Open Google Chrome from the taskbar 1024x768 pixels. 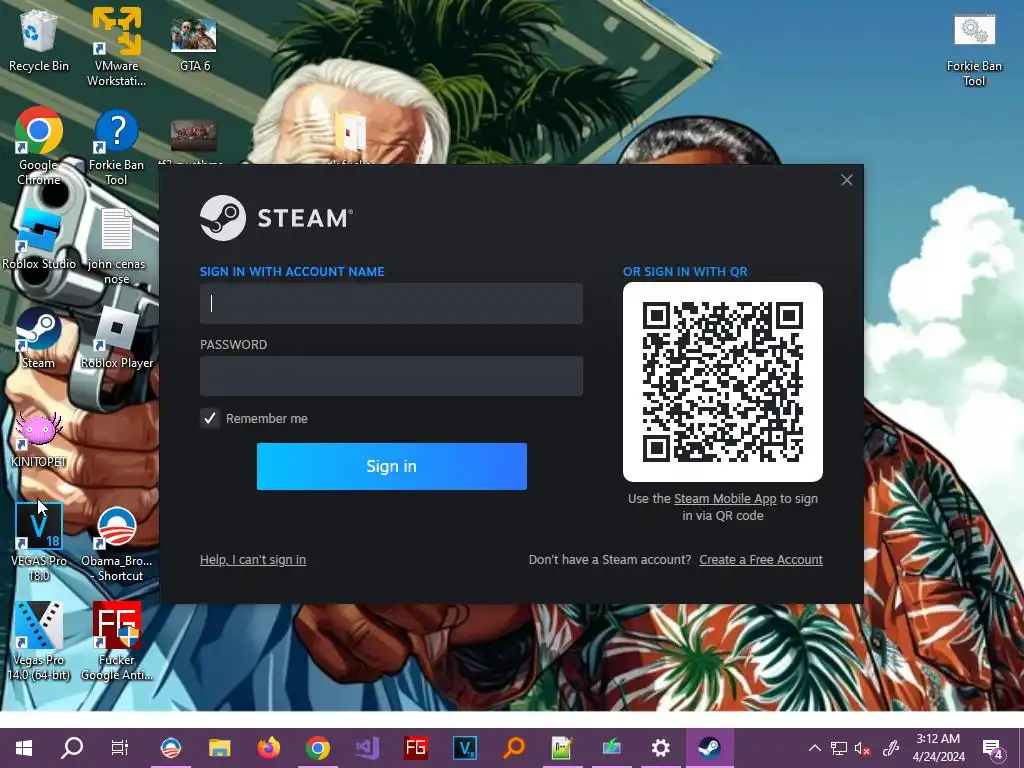[x=317, y=747]
